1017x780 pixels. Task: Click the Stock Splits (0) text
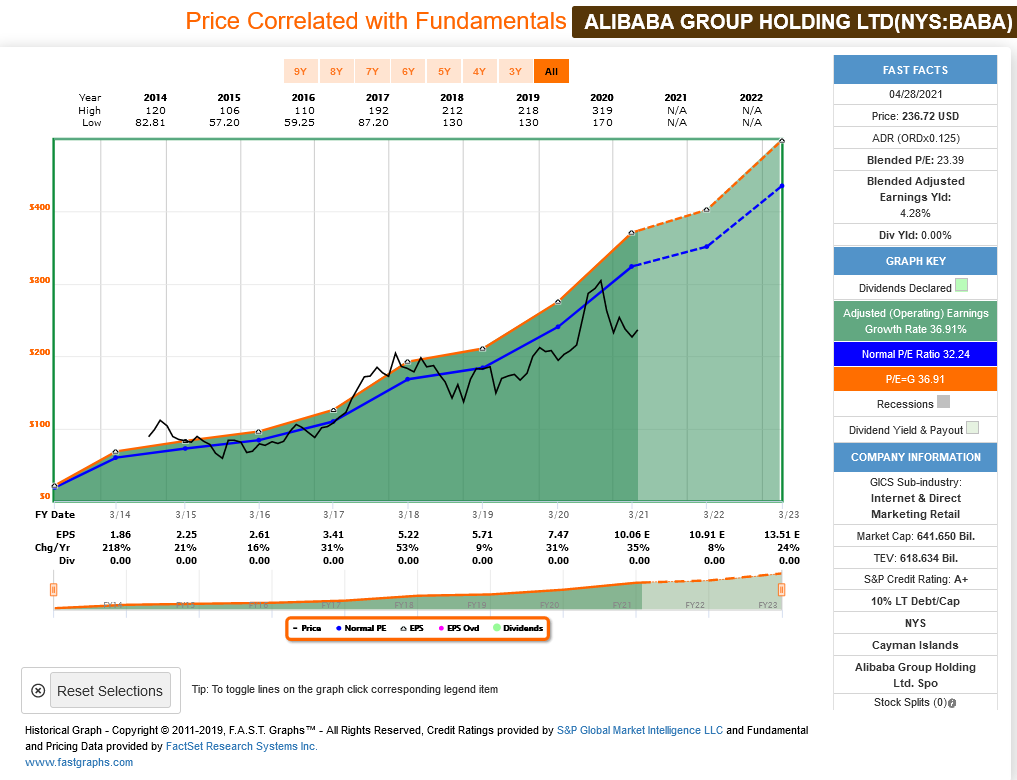point(910,703)
